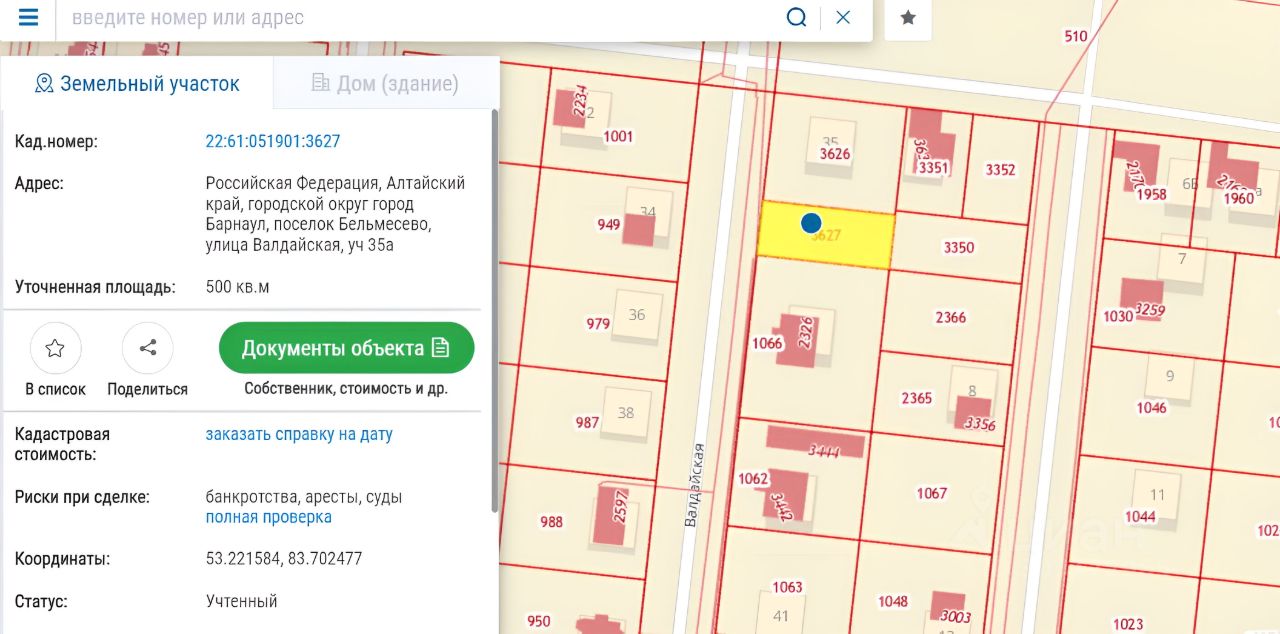Select parcel 1046 on the map

[1151, 407]
